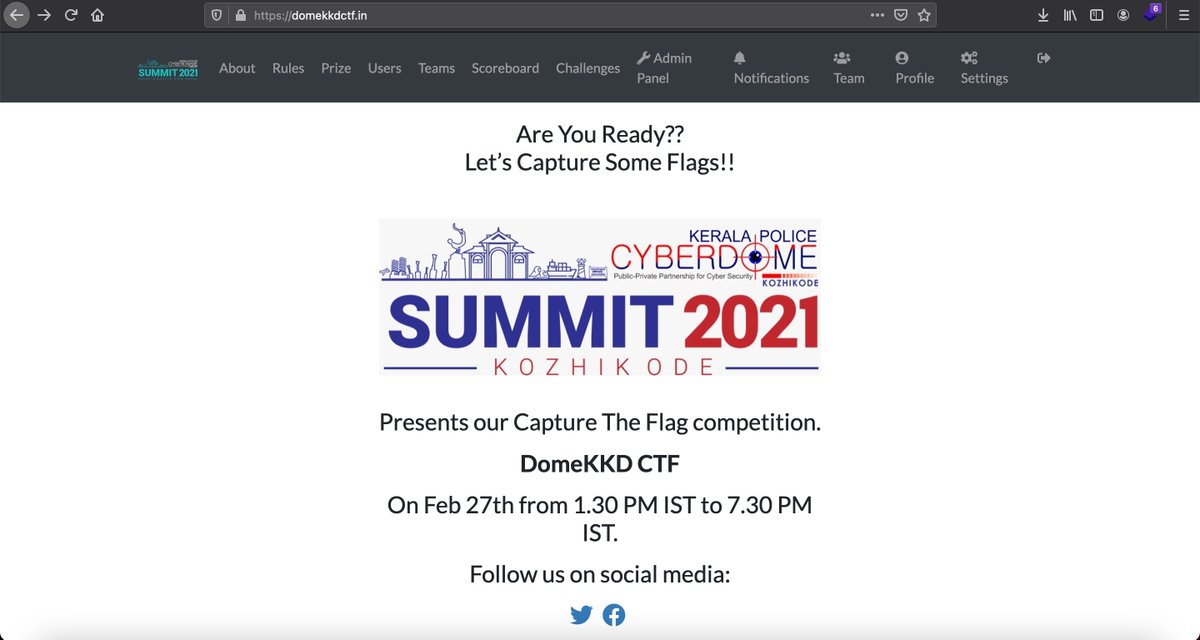Screen dimensions: 1200x640
Task: Save page to Pocket
Action: [x=901, y=15]
